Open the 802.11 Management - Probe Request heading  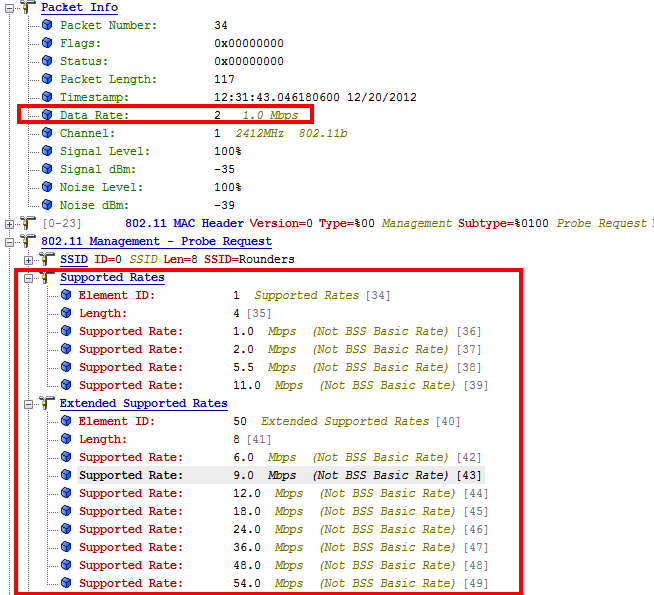(156, 241)
